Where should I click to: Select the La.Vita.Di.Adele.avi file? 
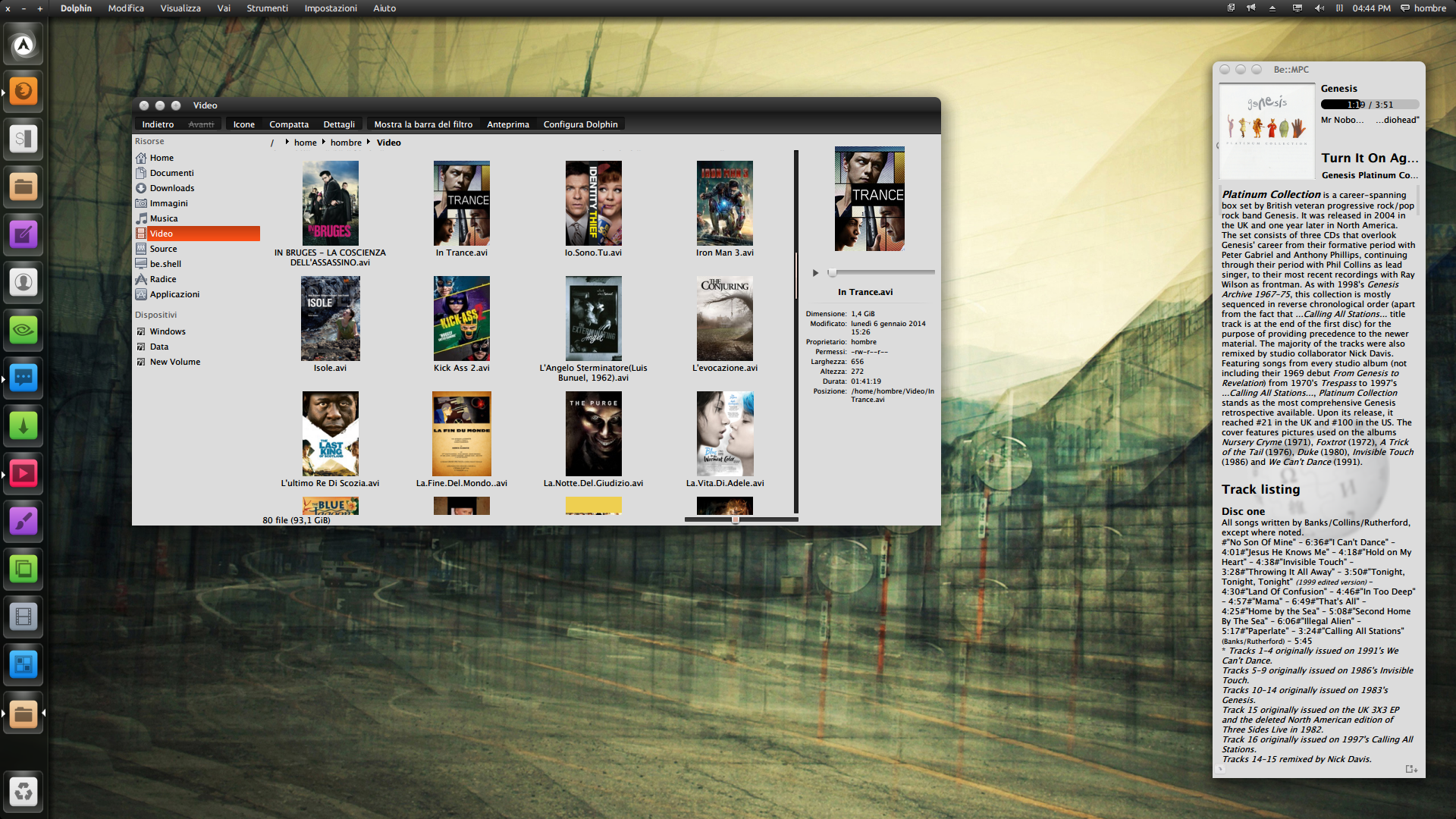point(724,440)
